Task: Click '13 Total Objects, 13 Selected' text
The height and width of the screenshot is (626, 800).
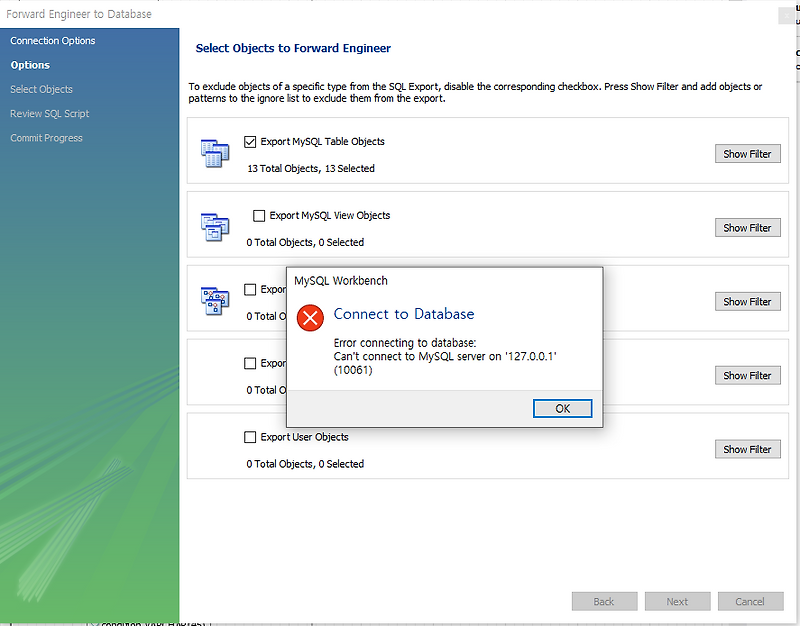Action: pos(311,168)
